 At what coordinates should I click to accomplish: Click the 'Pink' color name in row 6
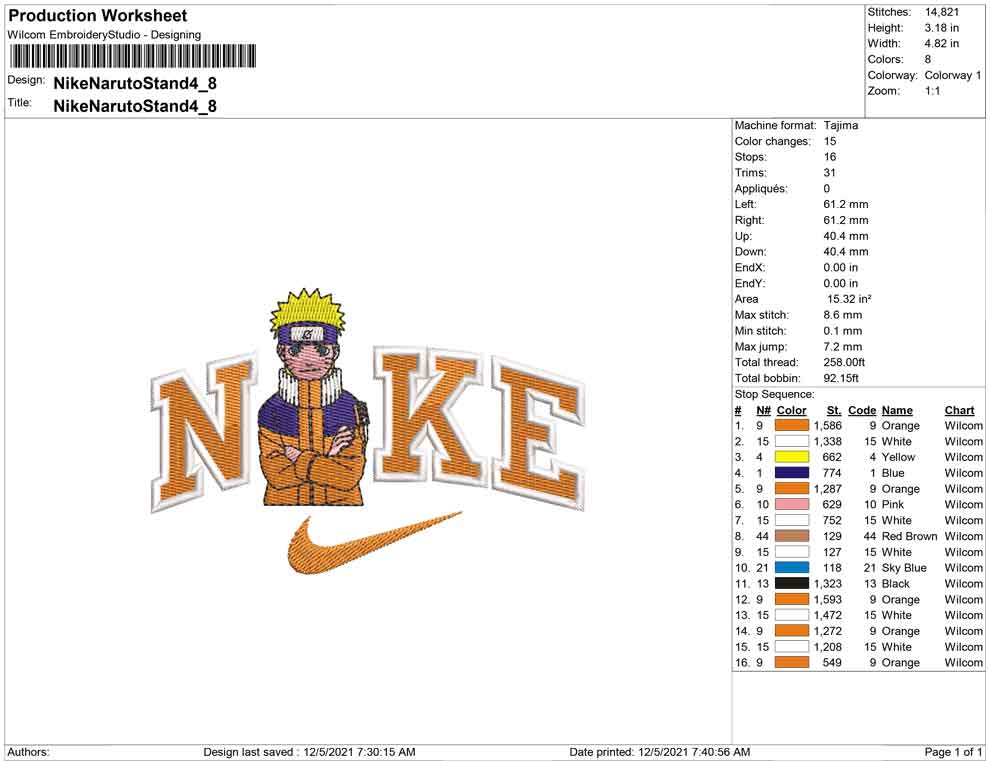(x=893, y=504)
